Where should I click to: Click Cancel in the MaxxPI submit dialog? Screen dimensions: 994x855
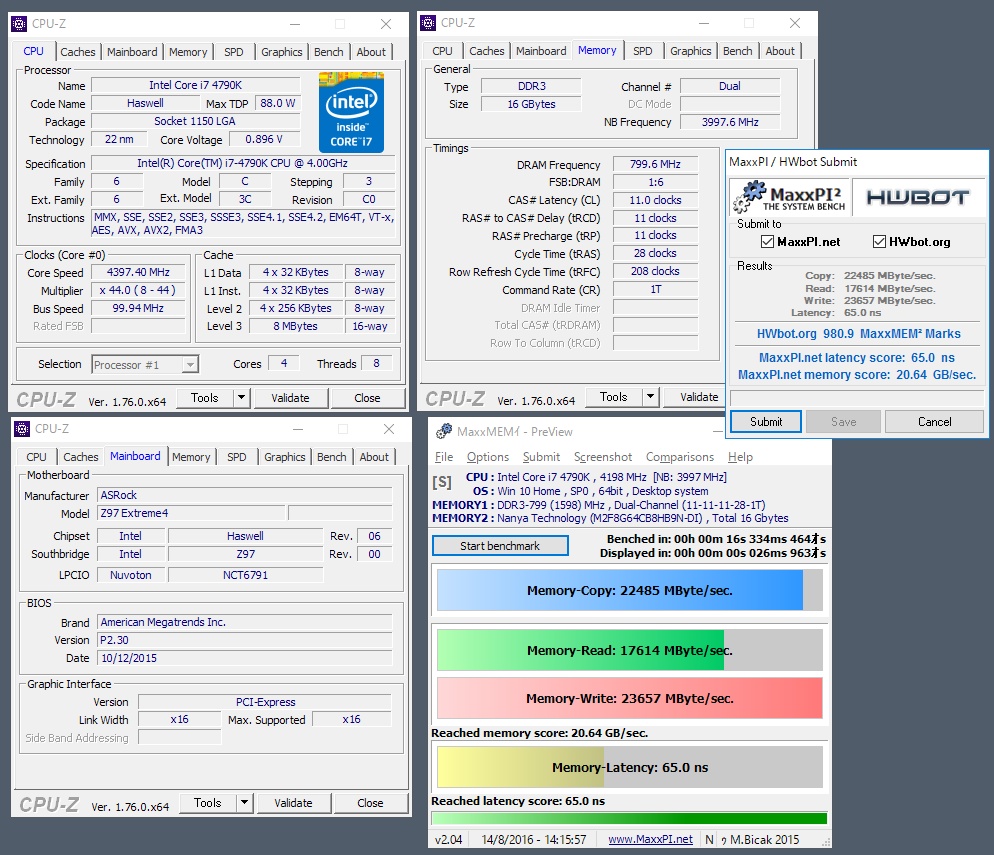(x=934, y=421)
